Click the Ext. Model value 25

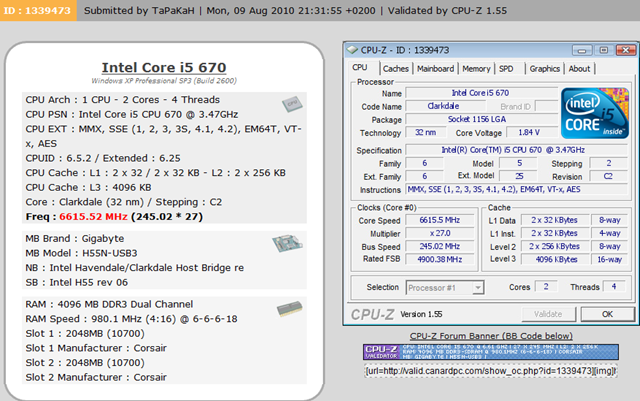click(519, 176)
